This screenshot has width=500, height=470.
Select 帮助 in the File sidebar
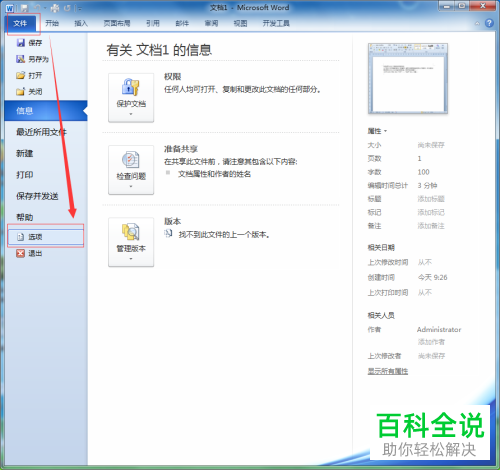[25, 217]
